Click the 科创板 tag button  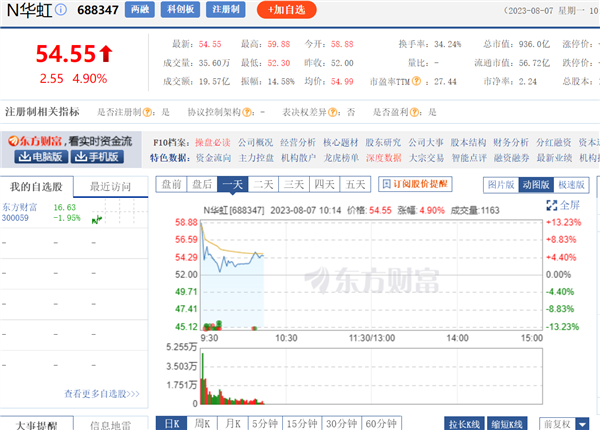click(180, 10)
